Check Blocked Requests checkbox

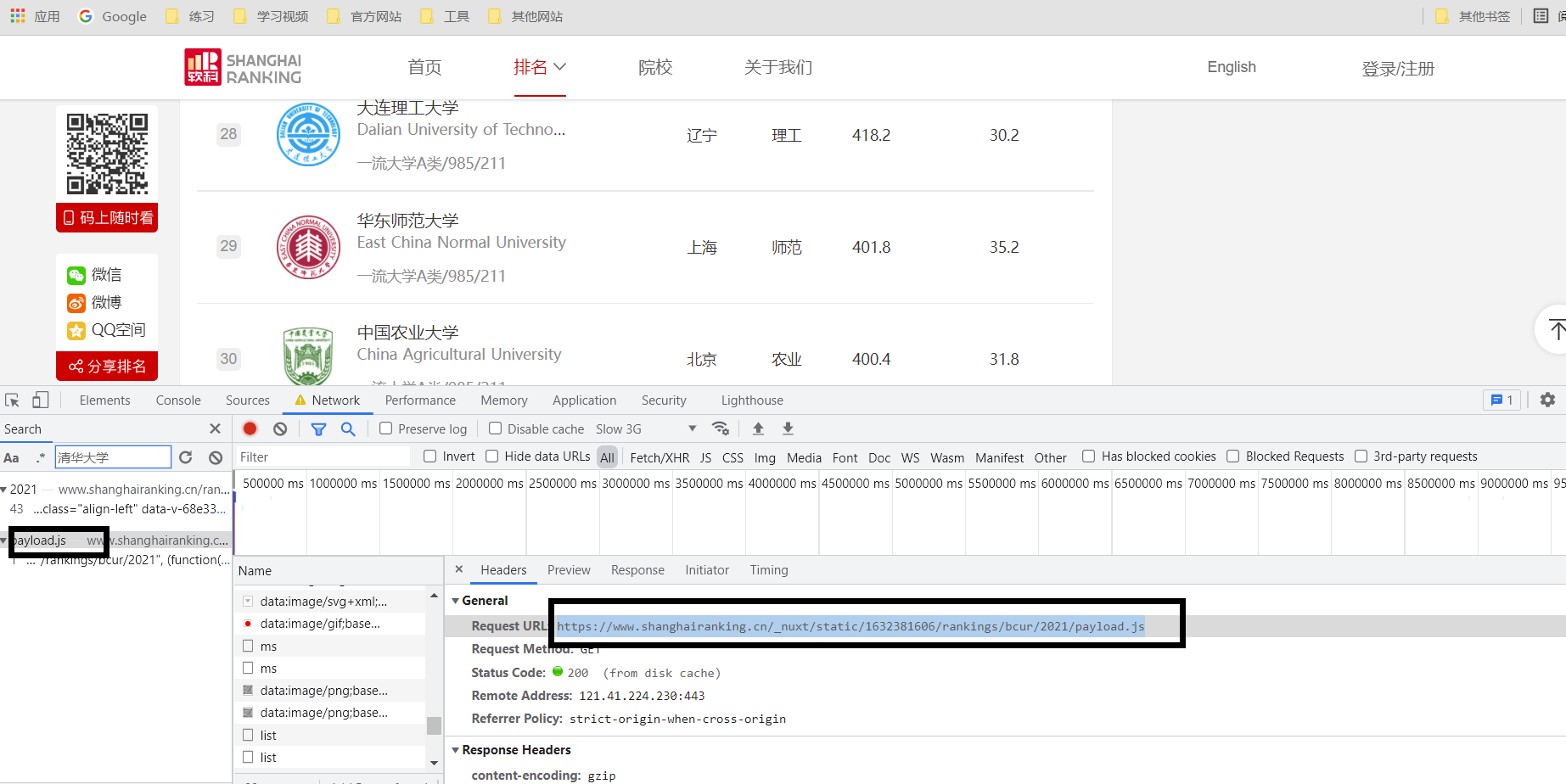coord(1233,456)
